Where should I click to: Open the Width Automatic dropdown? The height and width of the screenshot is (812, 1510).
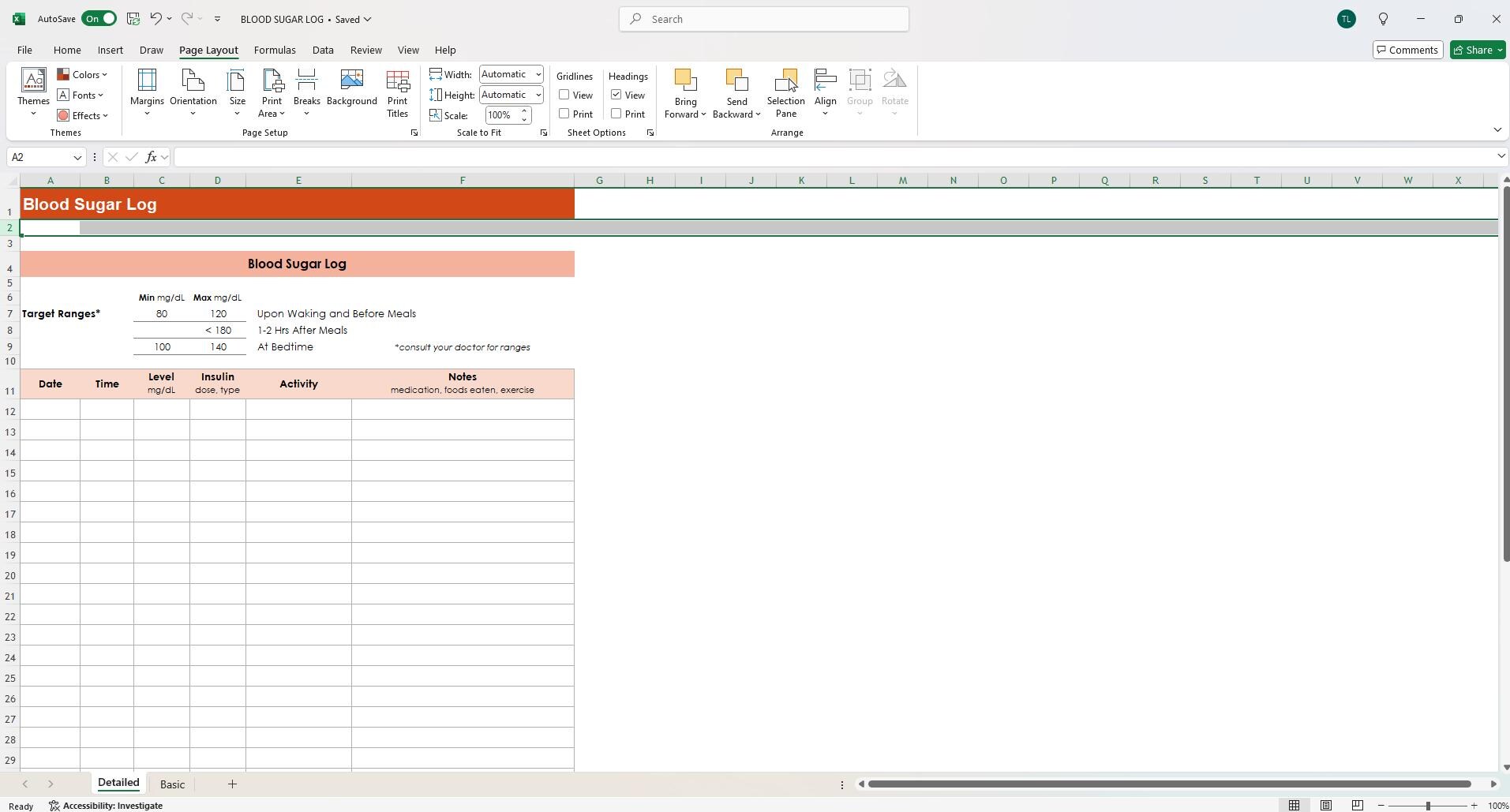tap(537, 74)
